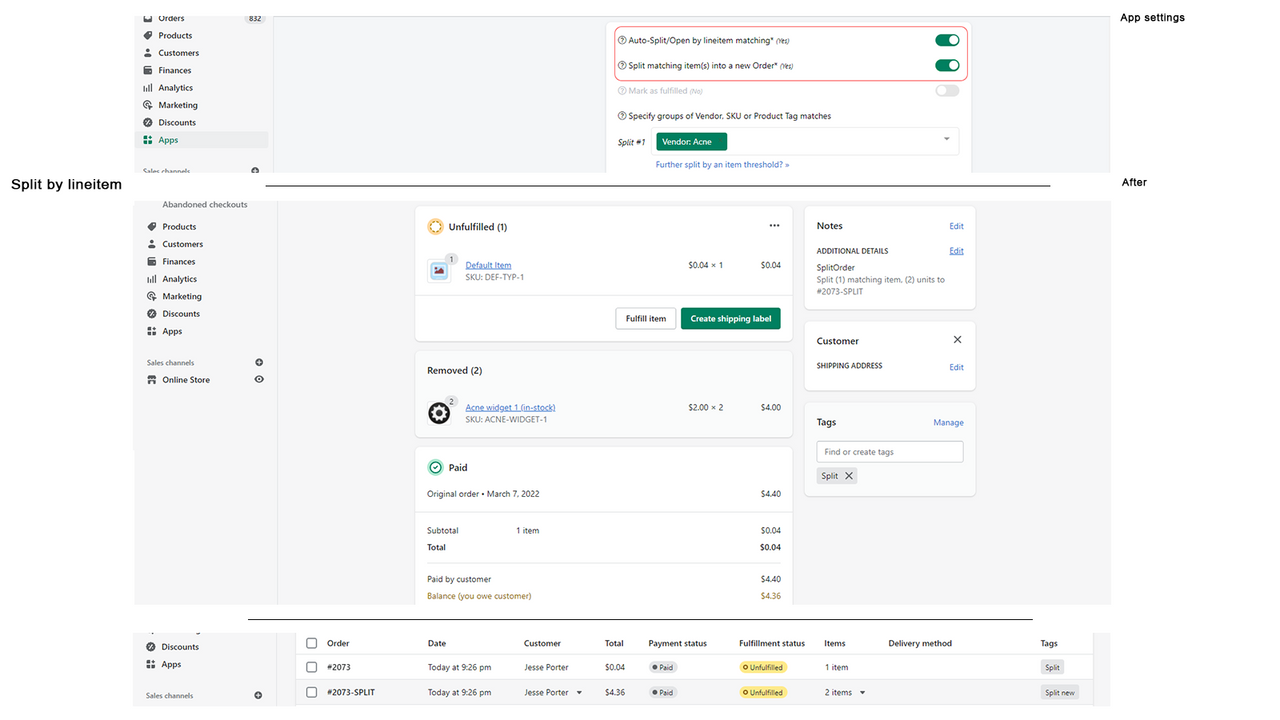Image resolution: width=1280 pixels, height=720 pixels.
Task: Remove the Split tag with its X
Action: [x=849, y=476]
